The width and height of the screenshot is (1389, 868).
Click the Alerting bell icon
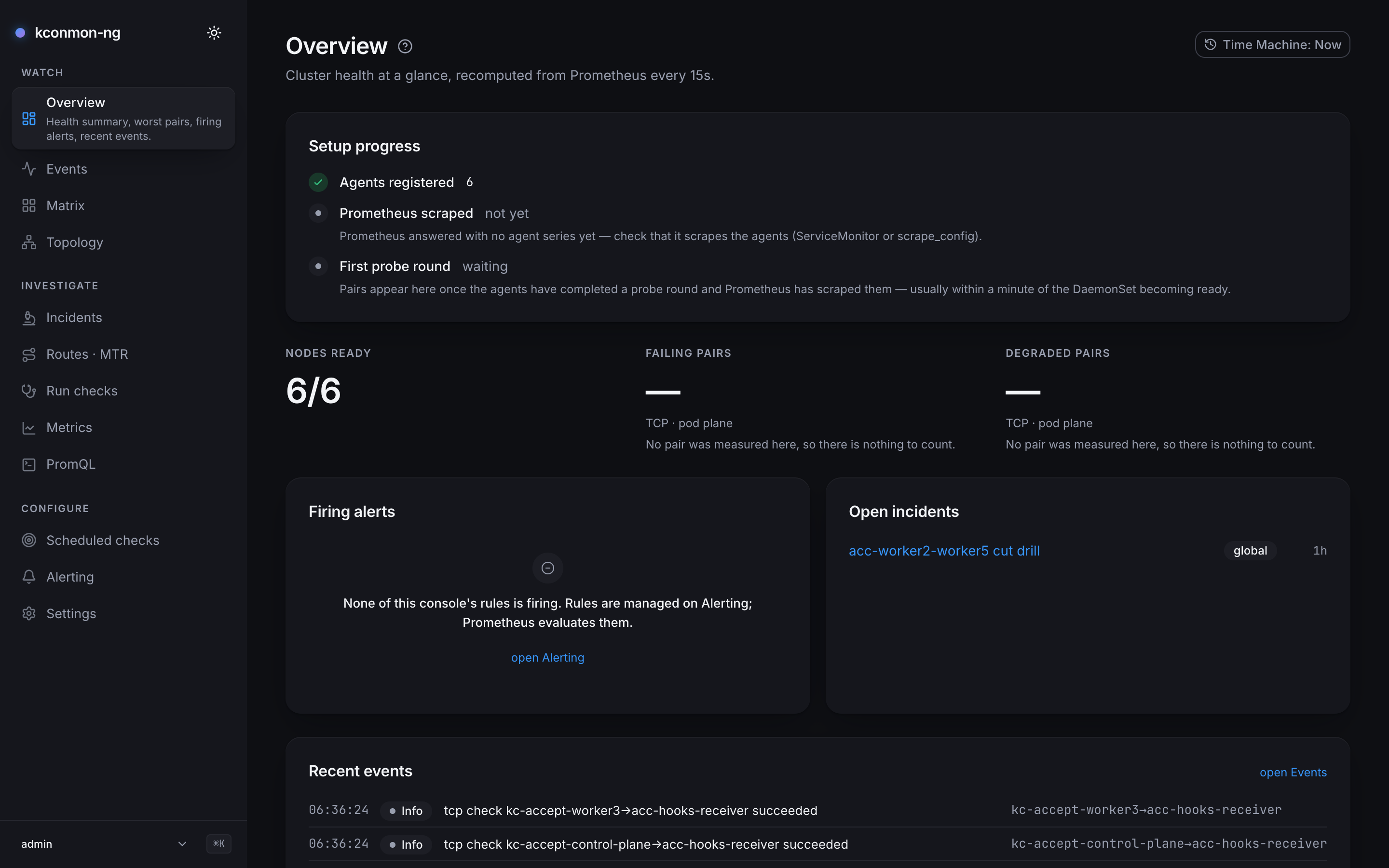pyautogui.click(x=29, y=577)
